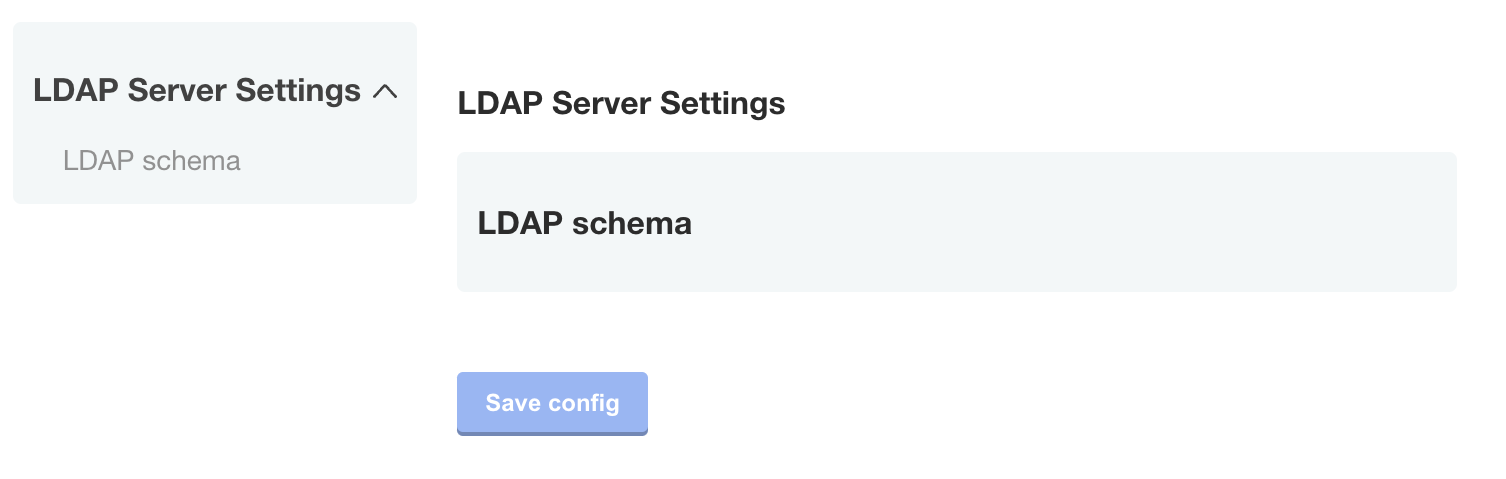
Task: Open the LDAP schema section card
Action: click(x=956, y=222)
